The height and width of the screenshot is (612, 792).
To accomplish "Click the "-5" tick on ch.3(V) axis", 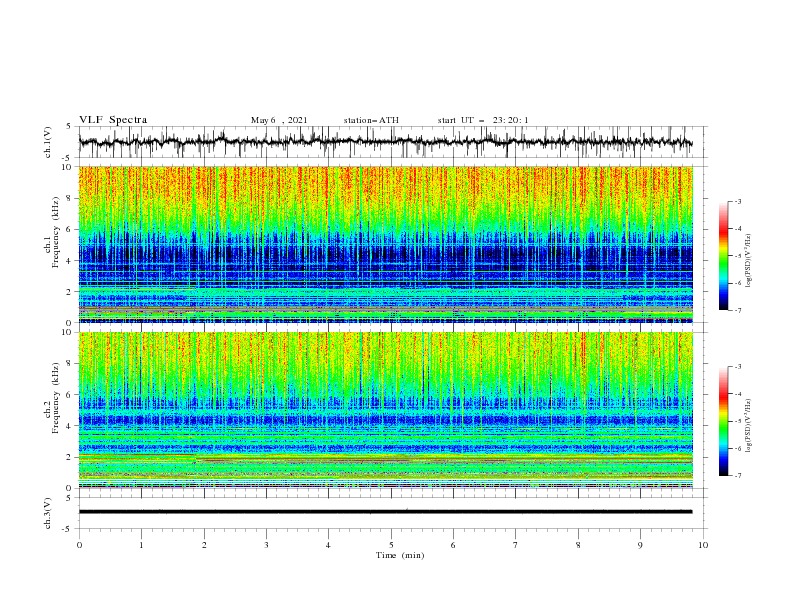I will point(67,529).
